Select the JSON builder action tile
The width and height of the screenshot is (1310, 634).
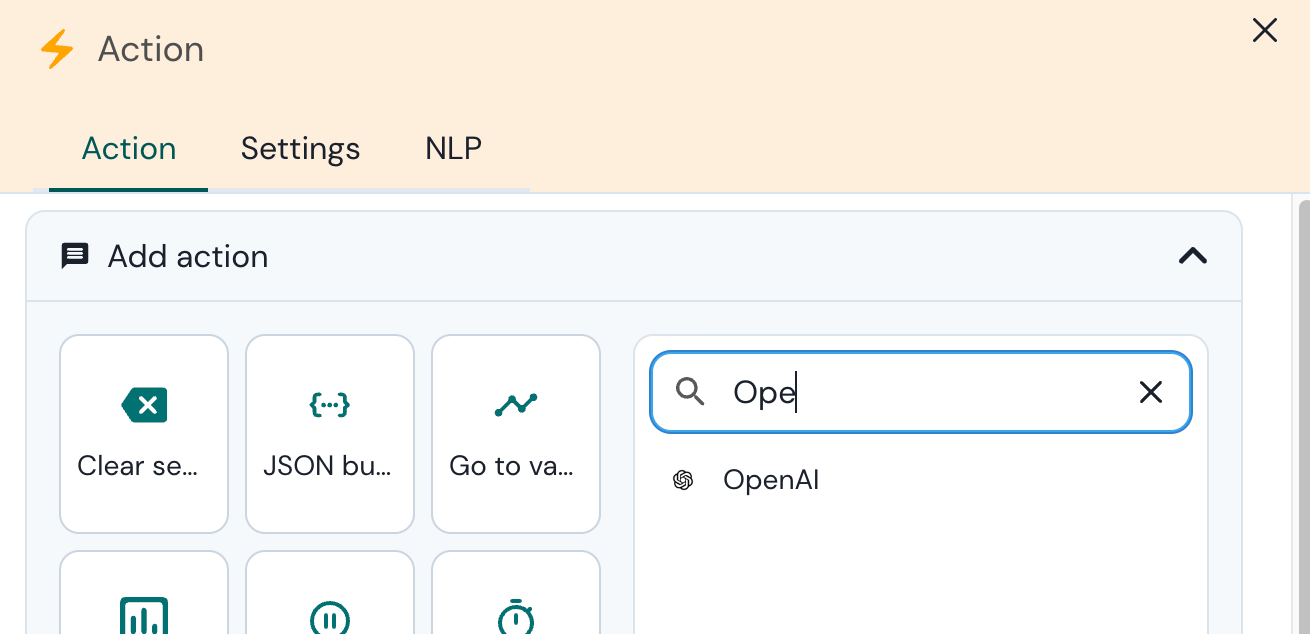330,433
